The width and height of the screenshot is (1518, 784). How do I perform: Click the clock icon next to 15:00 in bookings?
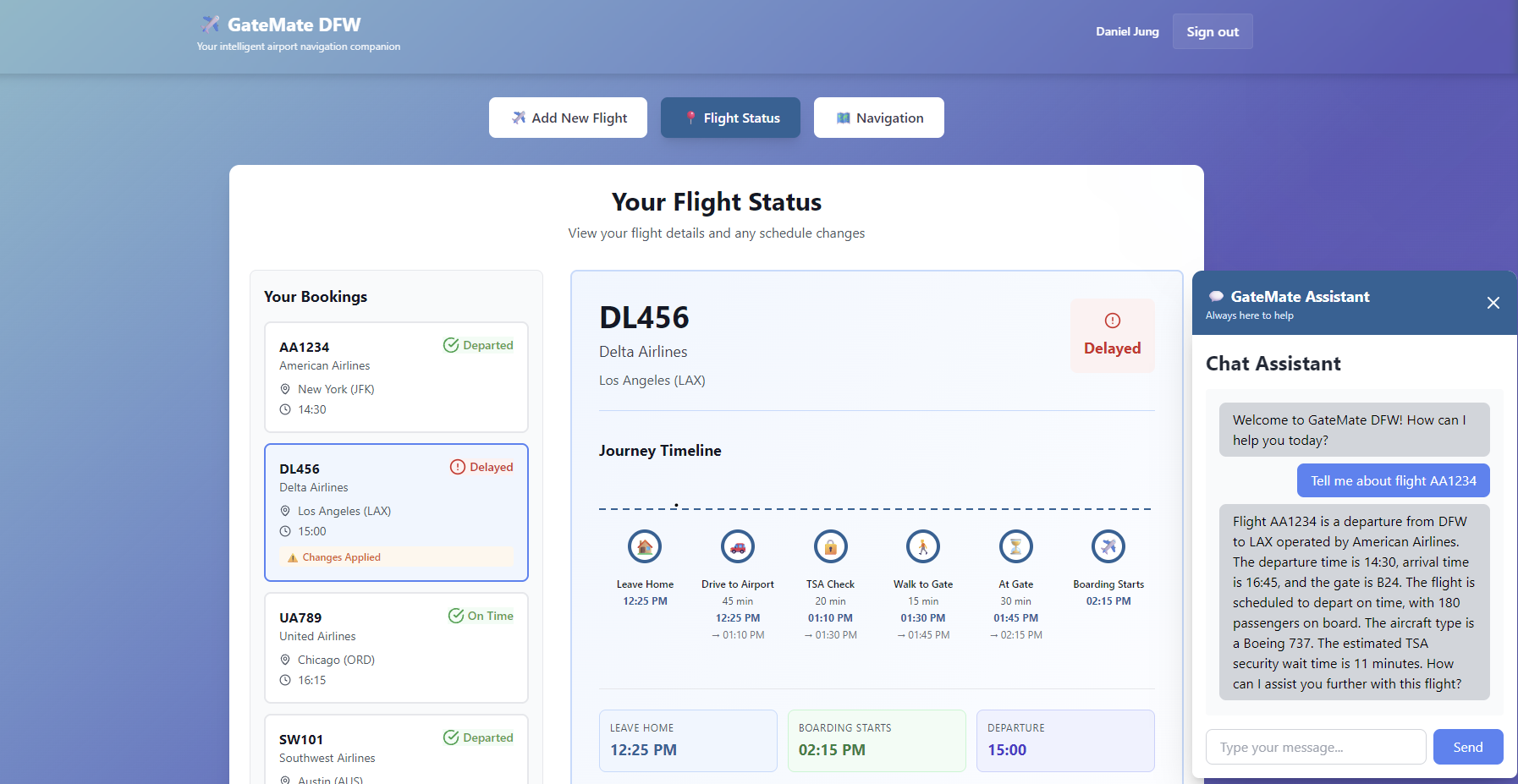pyautogui.click(x=285, y=531)
